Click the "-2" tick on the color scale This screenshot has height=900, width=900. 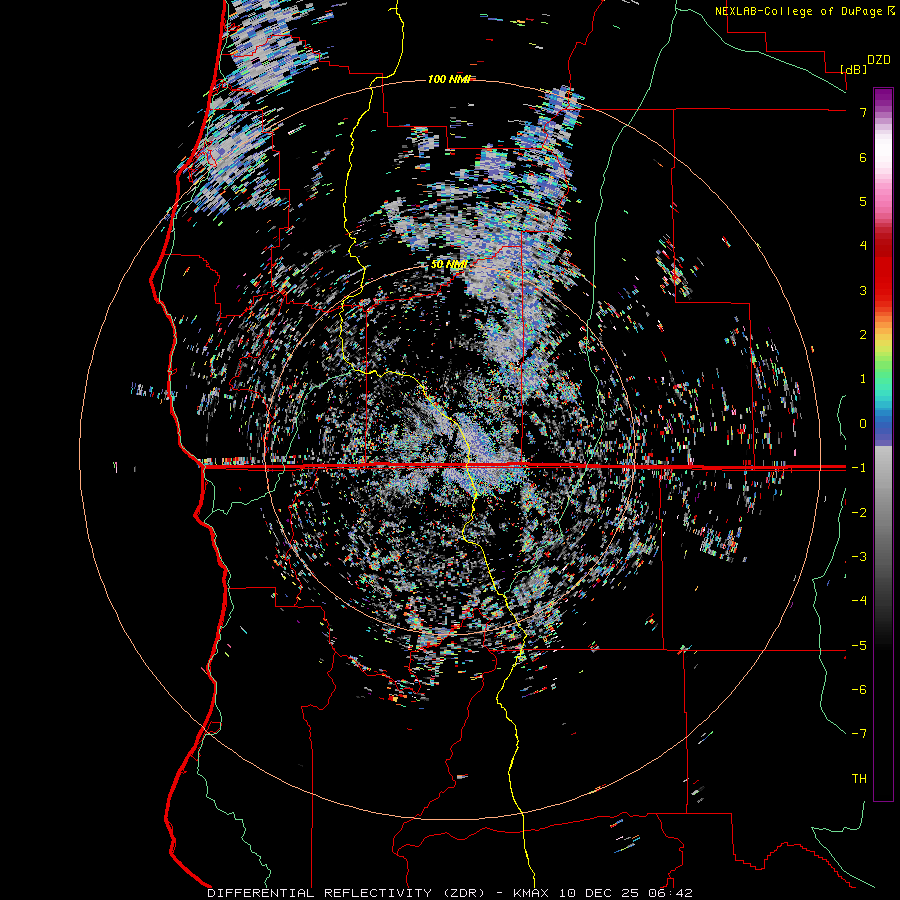click(x=859, y=513)
